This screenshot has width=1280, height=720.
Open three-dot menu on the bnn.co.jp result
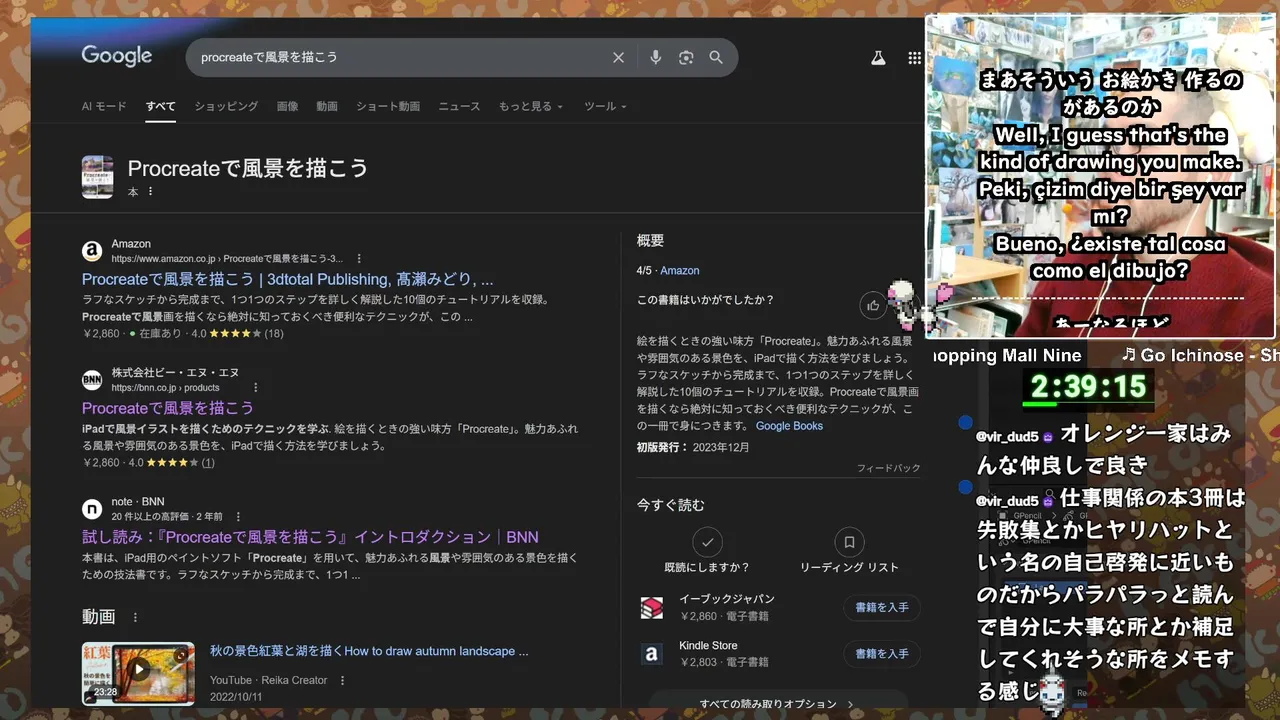pyautogui.click(x=255, y=388)
